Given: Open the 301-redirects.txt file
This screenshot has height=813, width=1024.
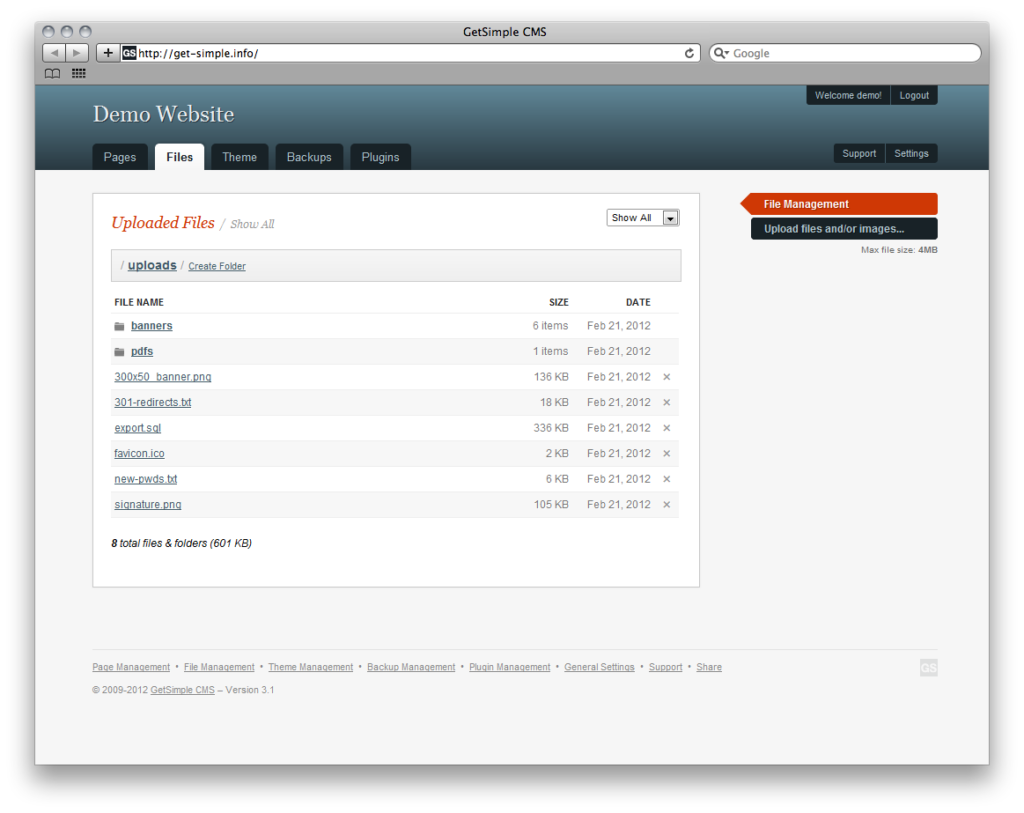Looking at the screenshot, I should point(152,402).
